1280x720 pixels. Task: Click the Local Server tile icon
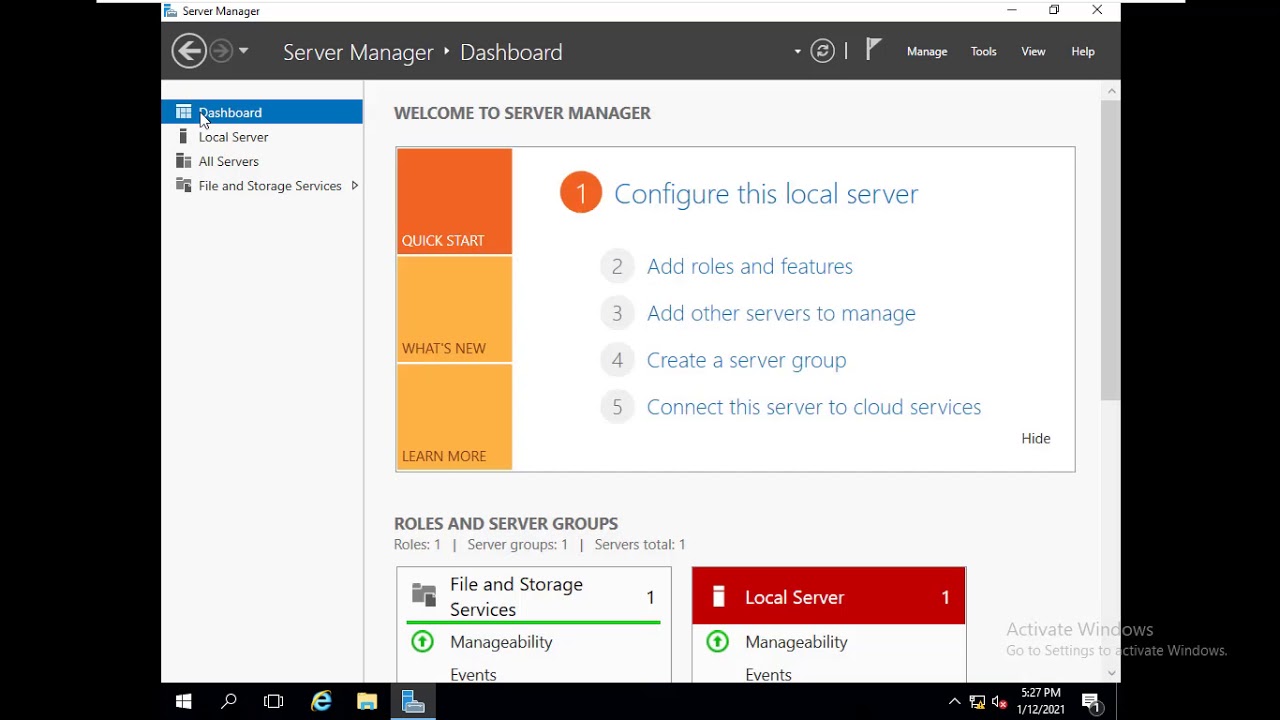pyautogui.click(x=718, y=597)
